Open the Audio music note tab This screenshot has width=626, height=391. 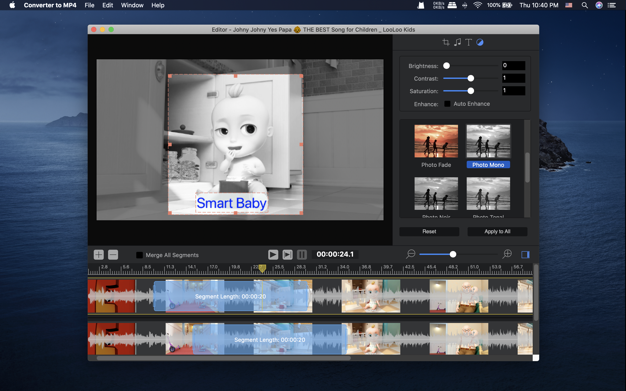(458, 42)
